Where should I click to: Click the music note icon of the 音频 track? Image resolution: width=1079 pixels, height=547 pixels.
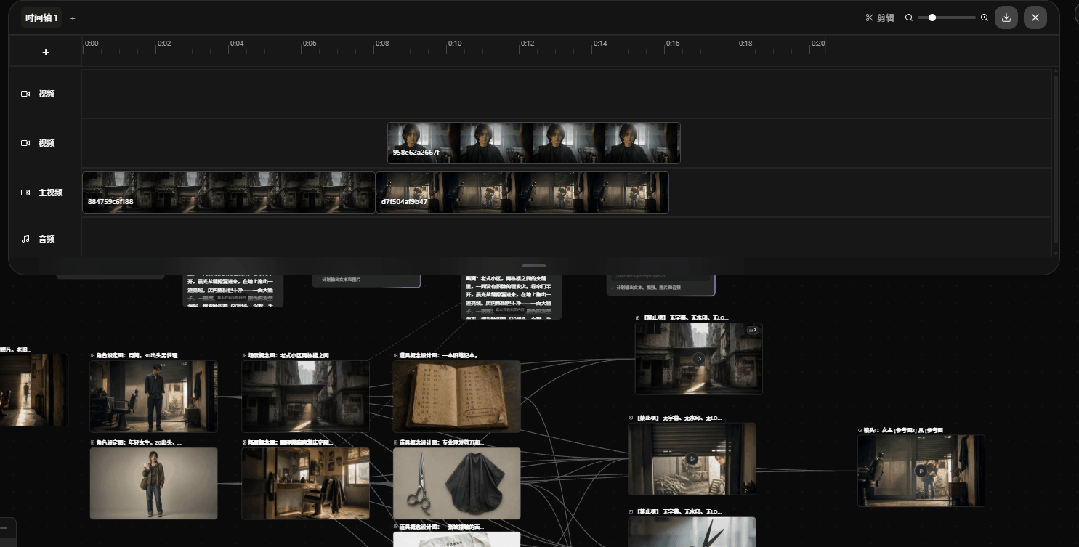tap(25, 239)
